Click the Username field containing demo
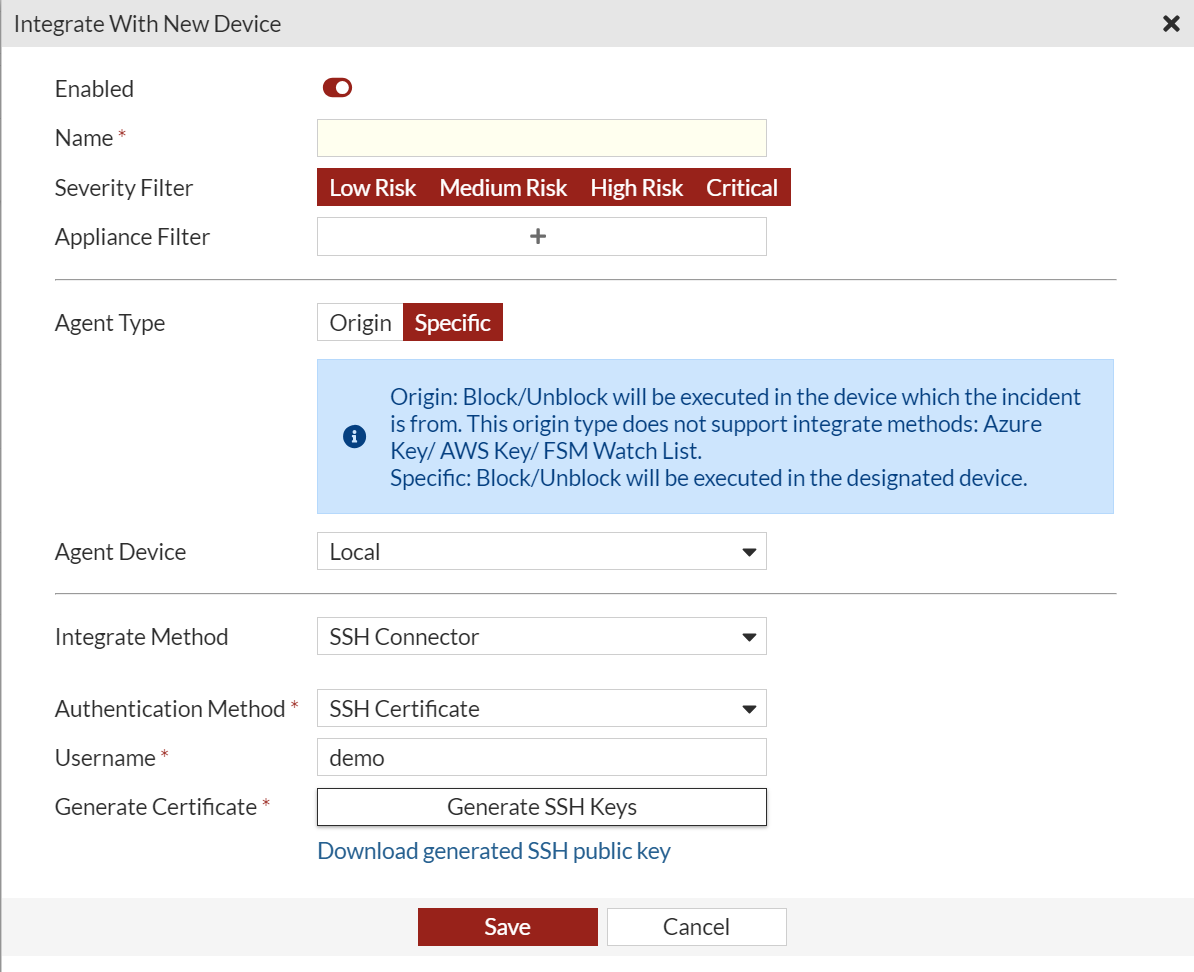Image resolution: width=1194 pixels, height=972 pixels. (x=541, y=758)
